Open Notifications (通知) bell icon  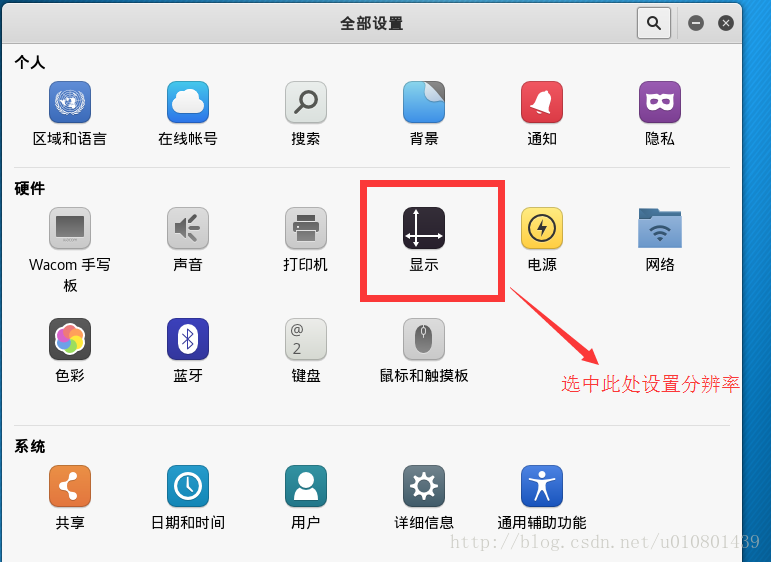click(x=542, y=102)
